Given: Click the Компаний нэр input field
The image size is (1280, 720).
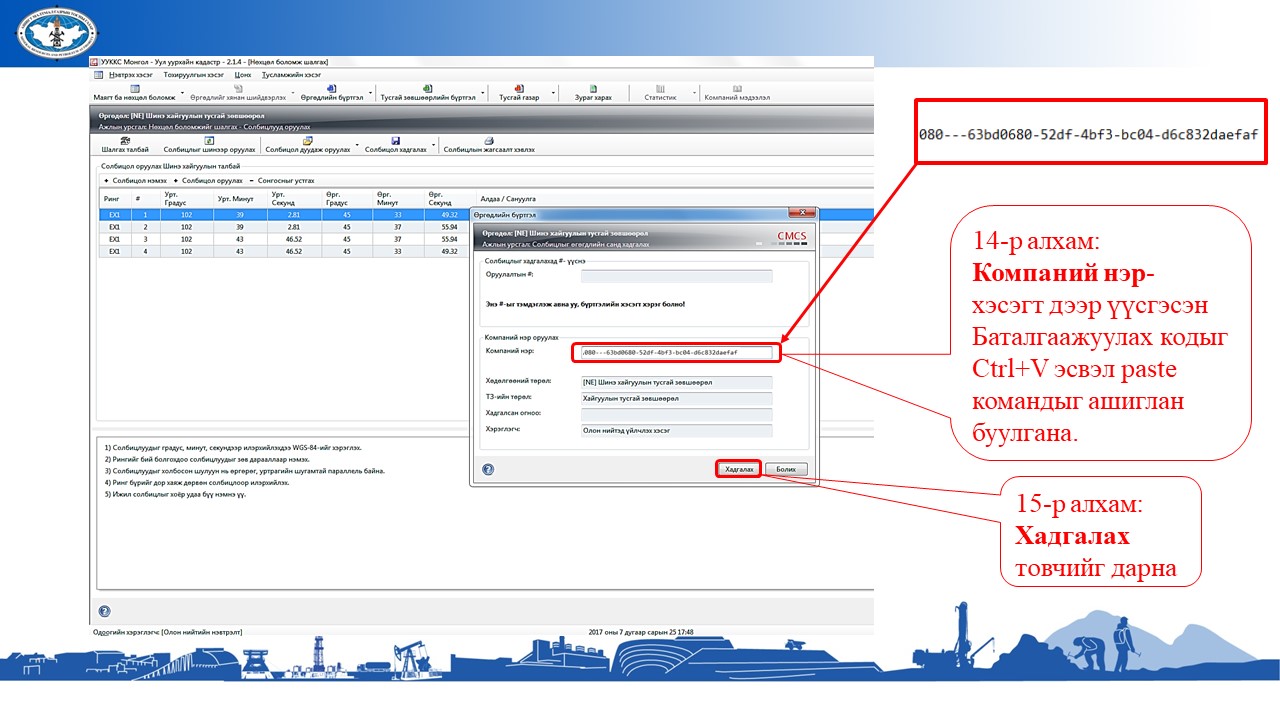Looking at the screenshot, I should pyautogui.click(x=675, y=352).
